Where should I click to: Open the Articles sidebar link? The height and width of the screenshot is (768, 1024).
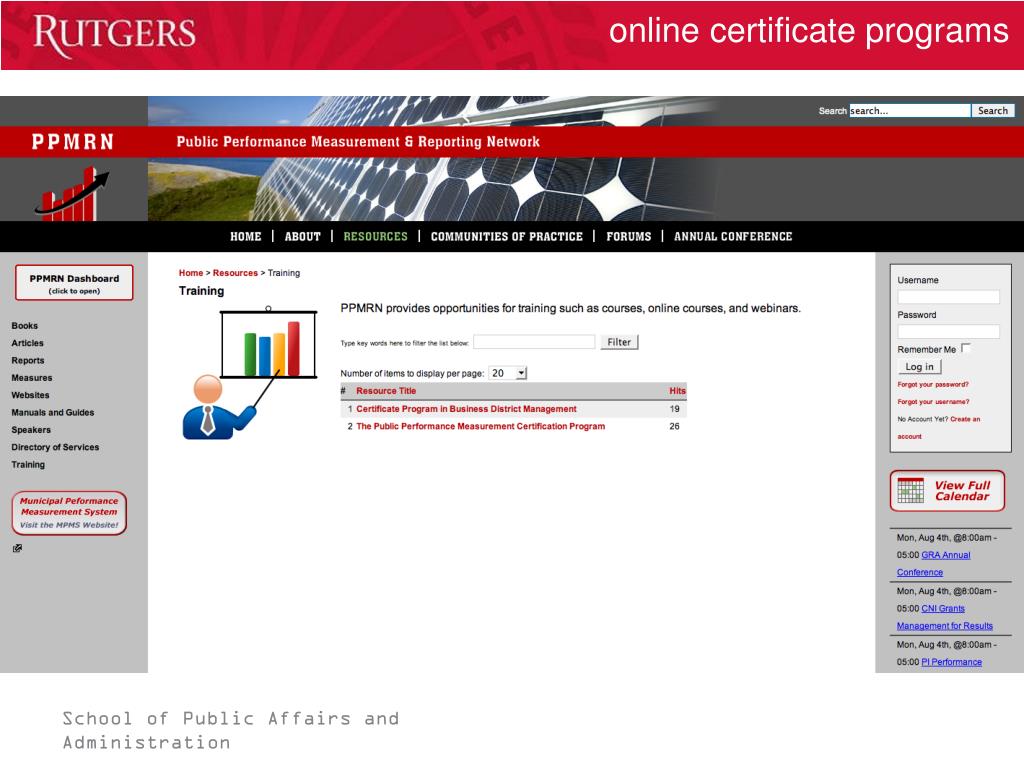click(x=27, y=343)
